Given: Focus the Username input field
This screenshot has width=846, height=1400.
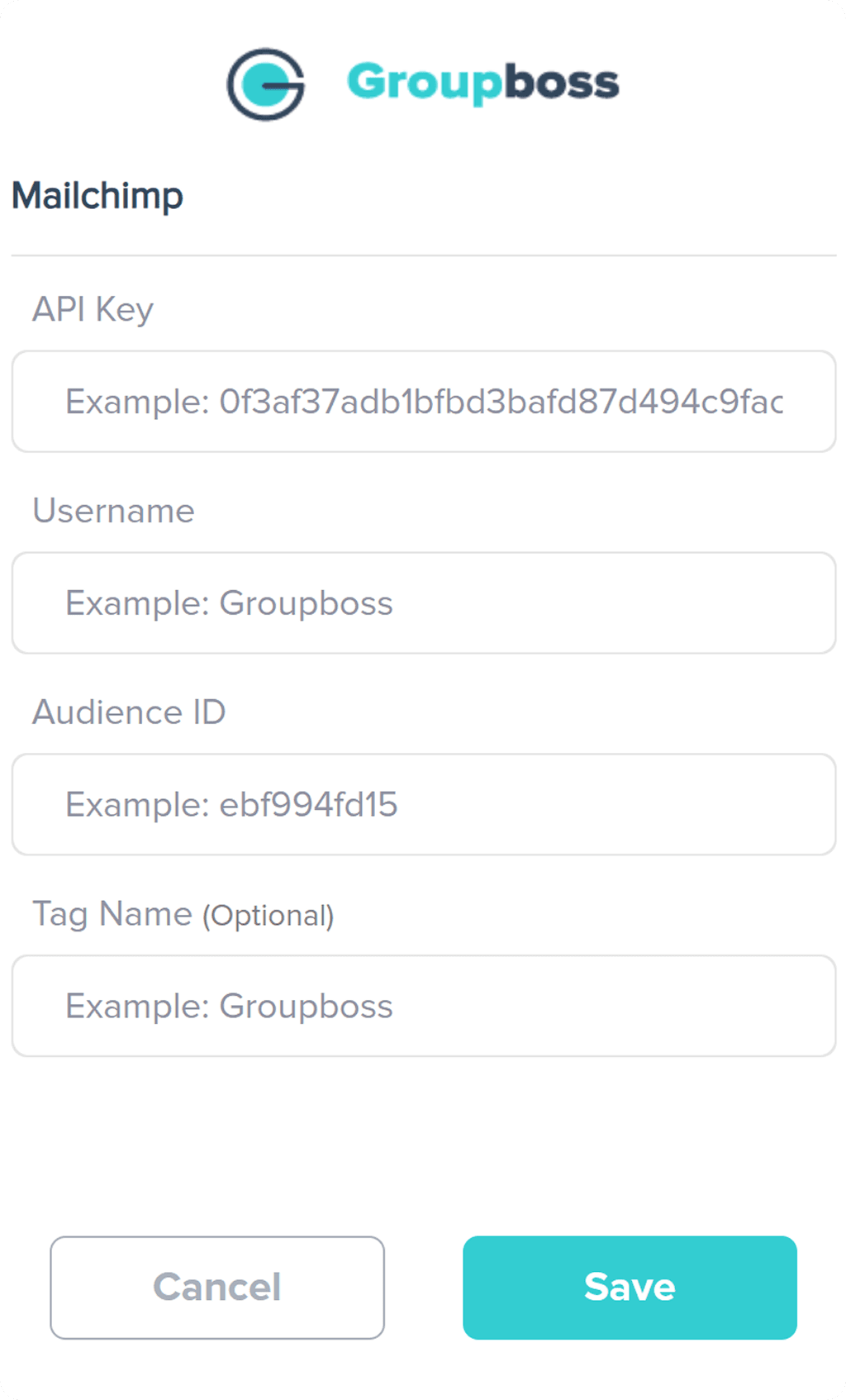Looking at the screenshot, I should (424, 603).
